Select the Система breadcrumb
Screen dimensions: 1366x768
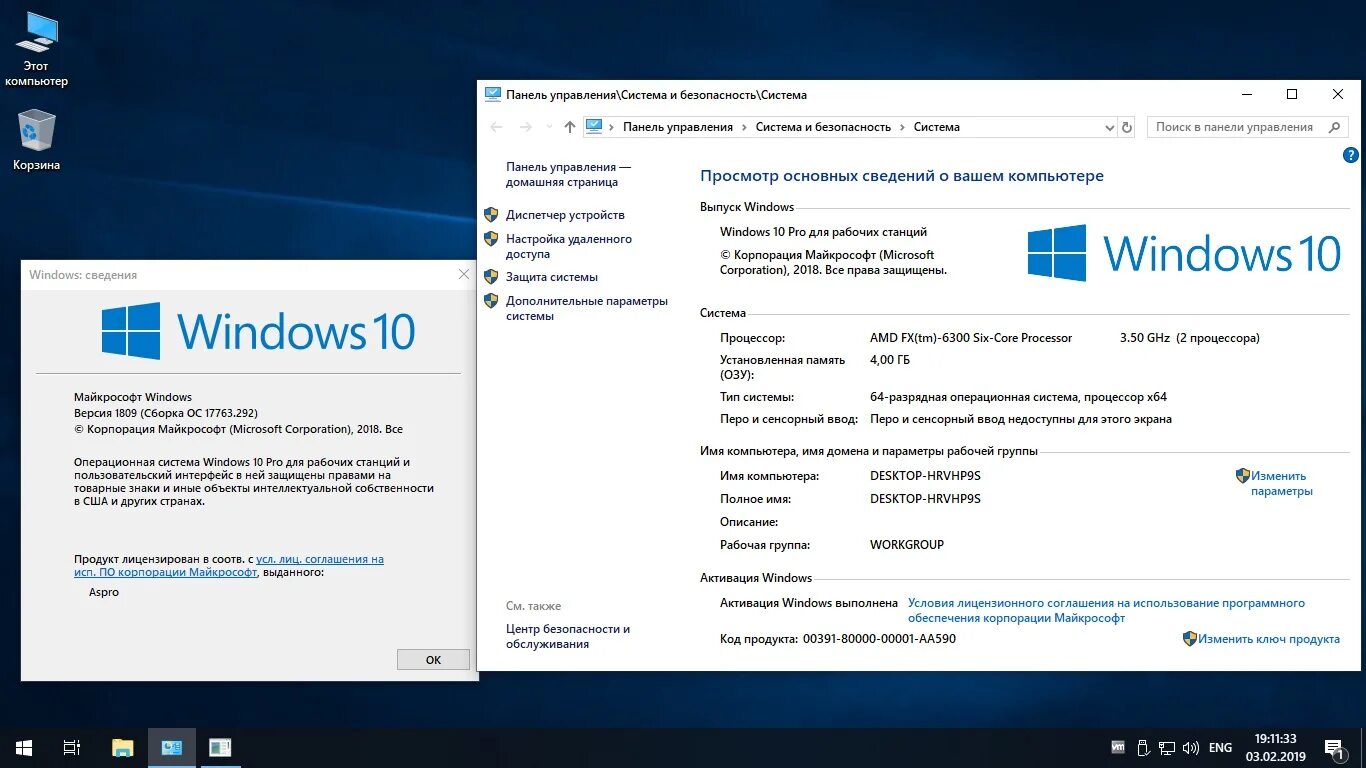pyautogui.click(x=936, y=127)
